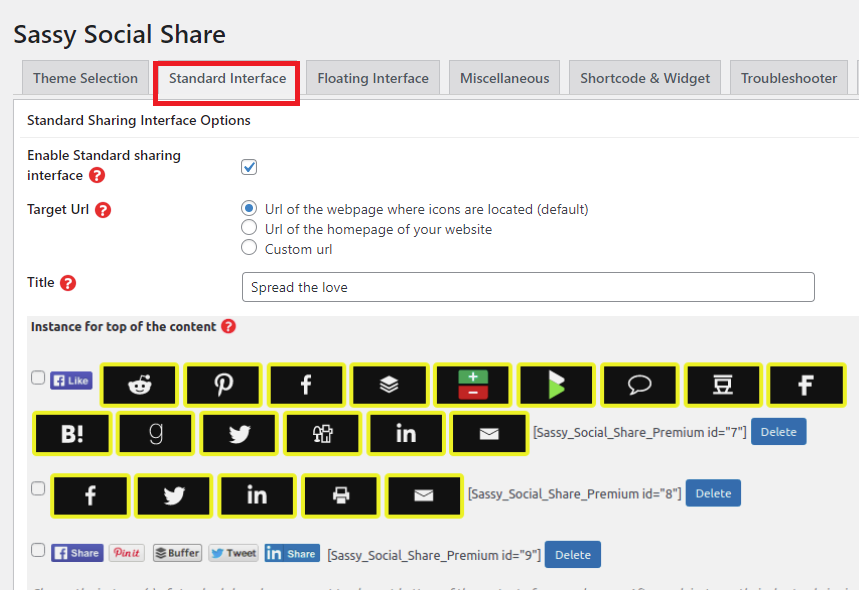The width and height of the screenshot is (859, 590).
Task: Delete the id="7" sharing instance
Action: (x=778, y=432)
